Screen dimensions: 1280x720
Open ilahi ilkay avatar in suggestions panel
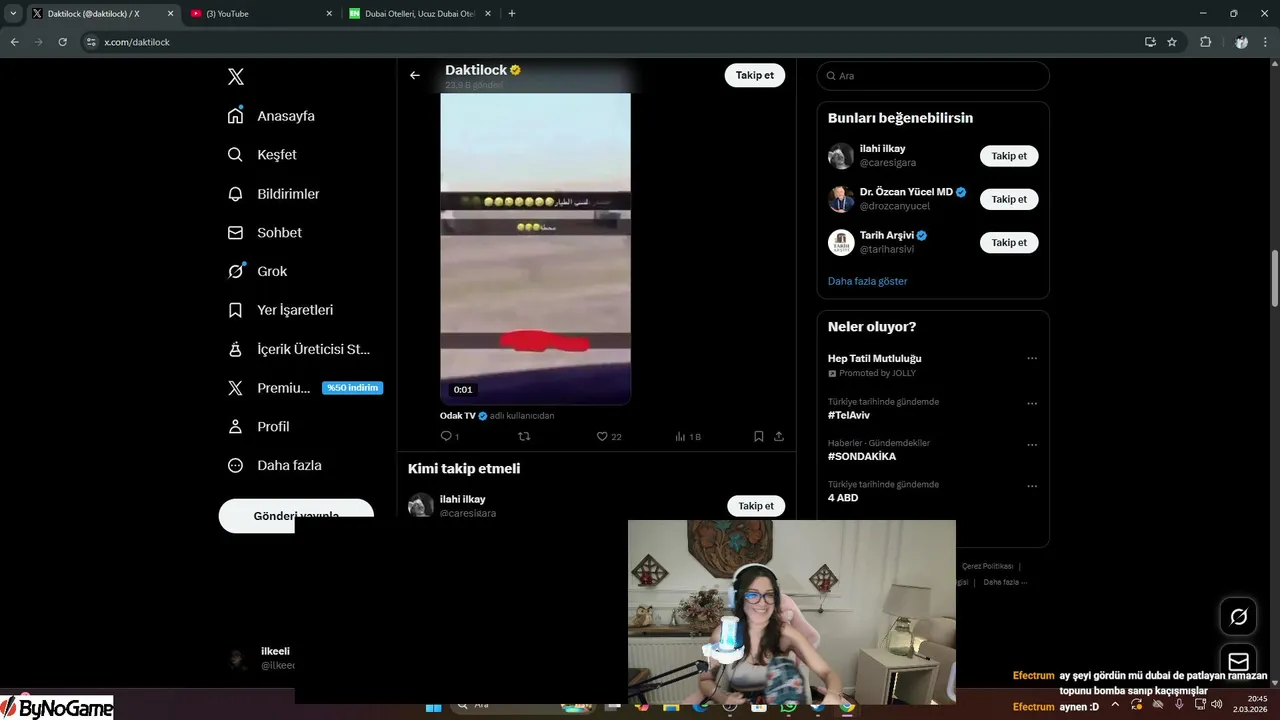point(841,156)
